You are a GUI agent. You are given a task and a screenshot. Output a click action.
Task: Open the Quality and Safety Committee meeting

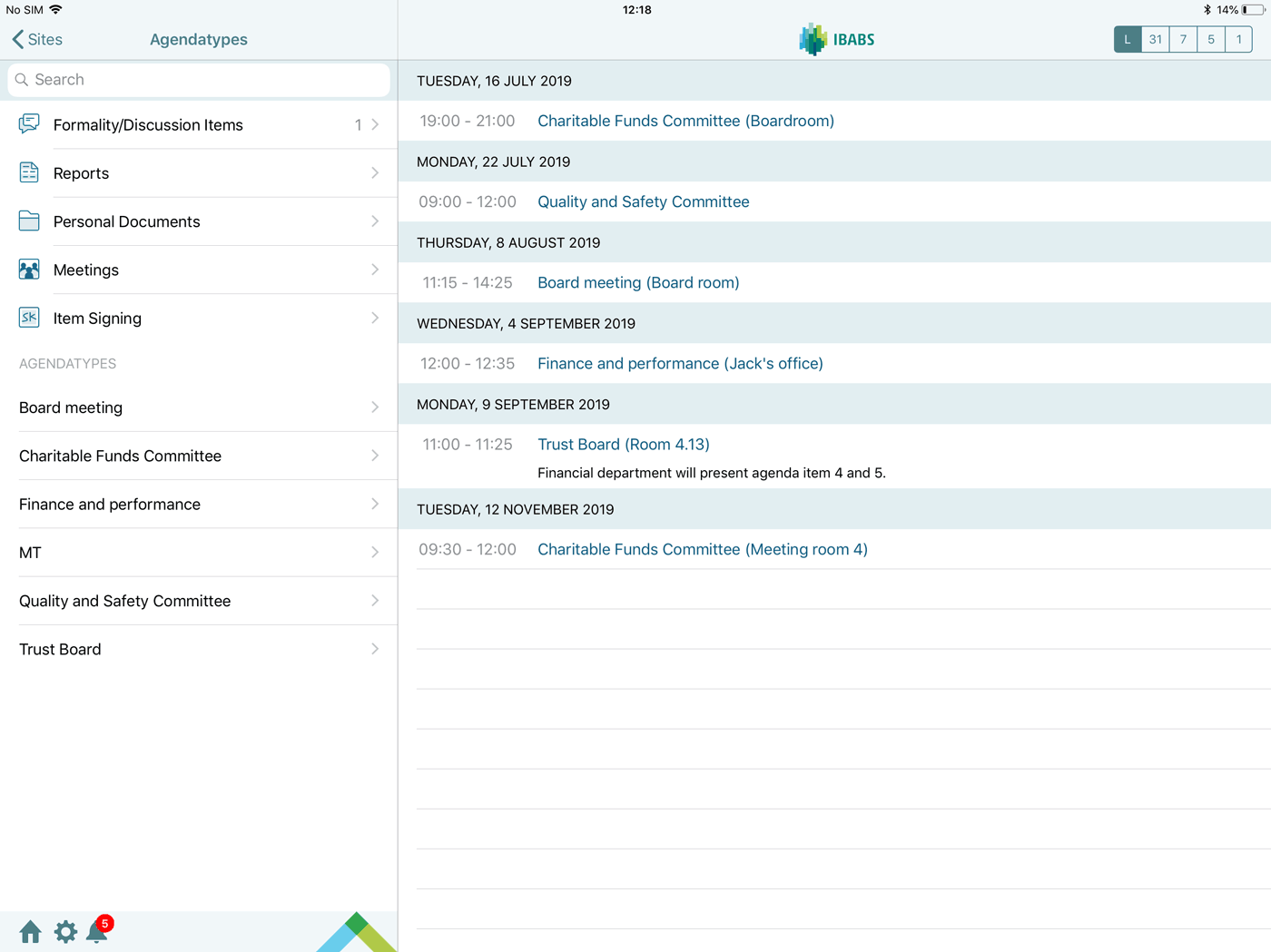[x=643, y=201]
